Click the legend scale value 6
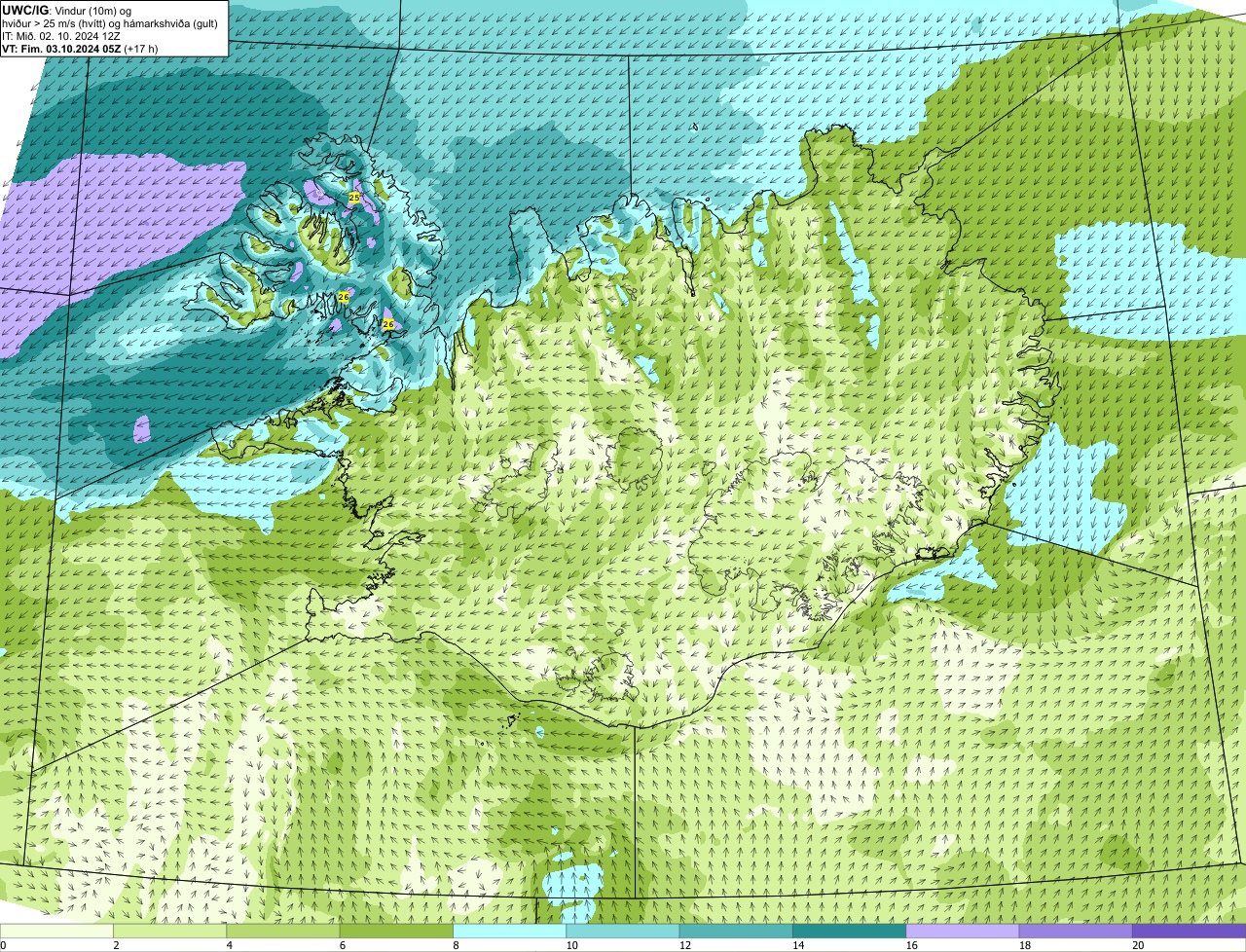 tap(343, 945)
